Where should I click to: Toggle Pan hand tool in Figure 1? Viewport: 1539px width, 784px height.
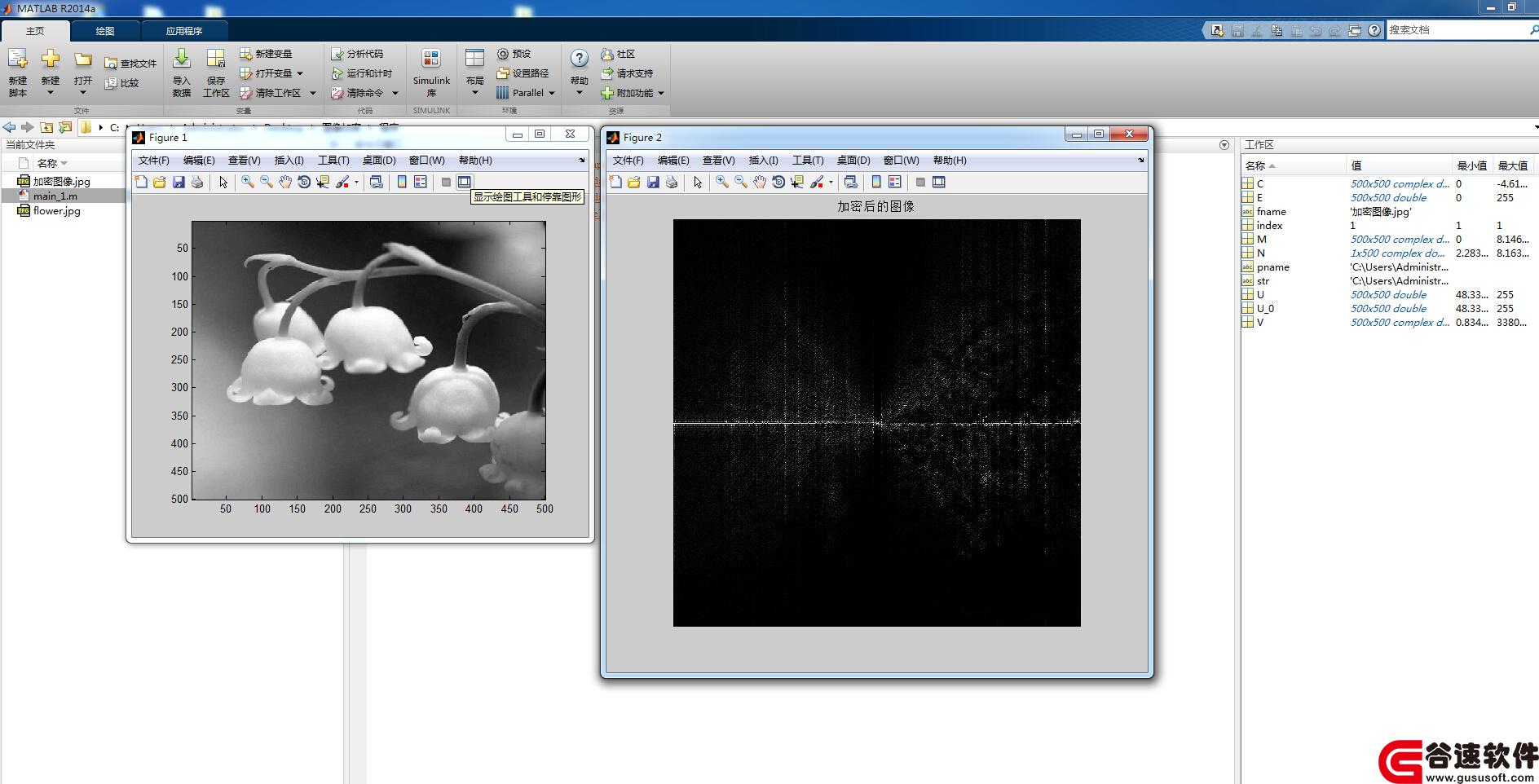pyautogui.click(x=285, y=182)
